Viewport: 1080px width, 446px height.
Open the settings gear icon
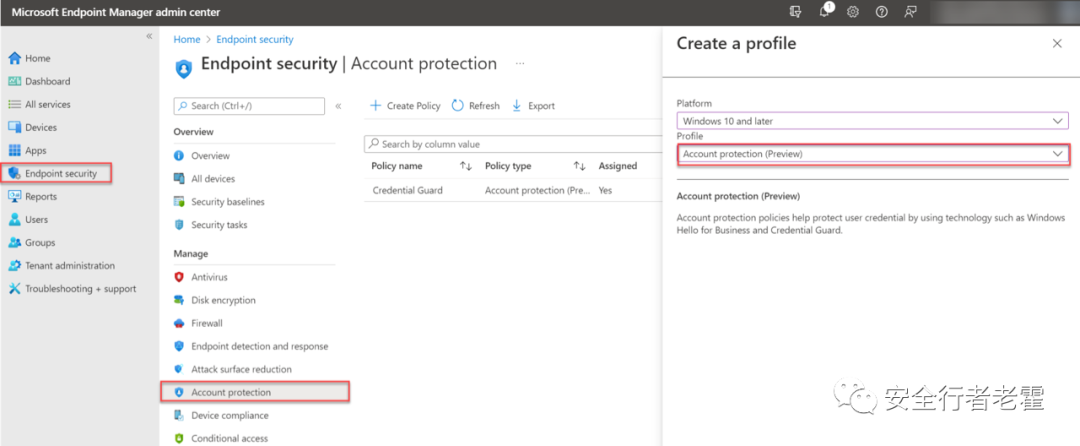(x=853, y=12)
